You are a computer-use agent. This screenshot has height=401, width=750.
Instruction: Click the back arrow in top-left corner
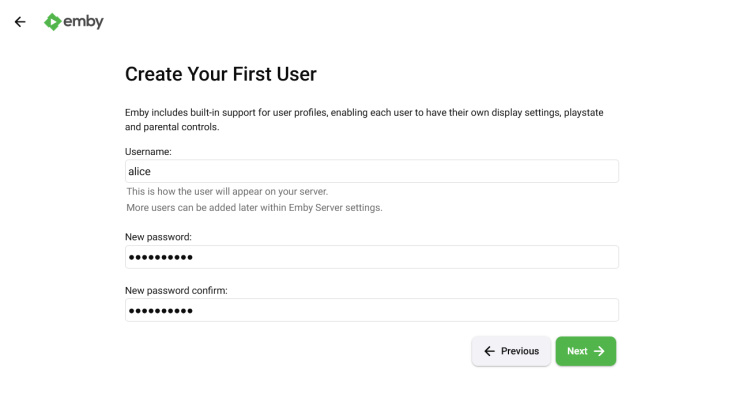pyautogui.click(x=20, y=21)
